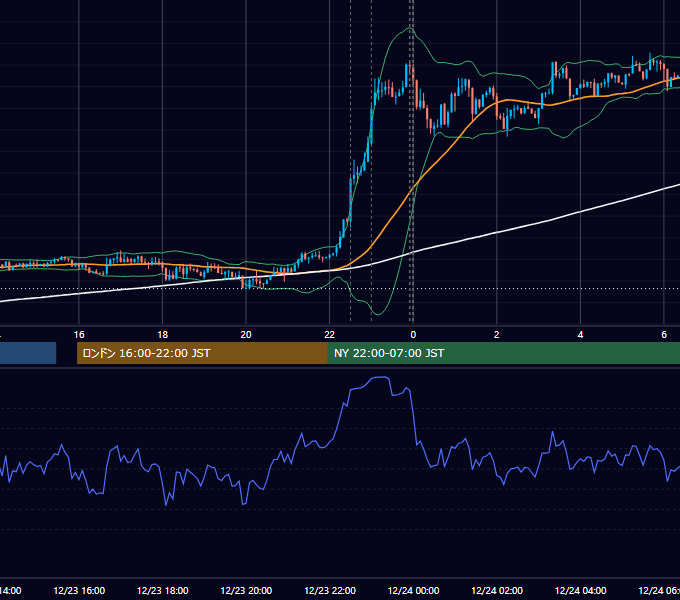Click the hour label 4 on the upper axis

[x=580, y=335]
